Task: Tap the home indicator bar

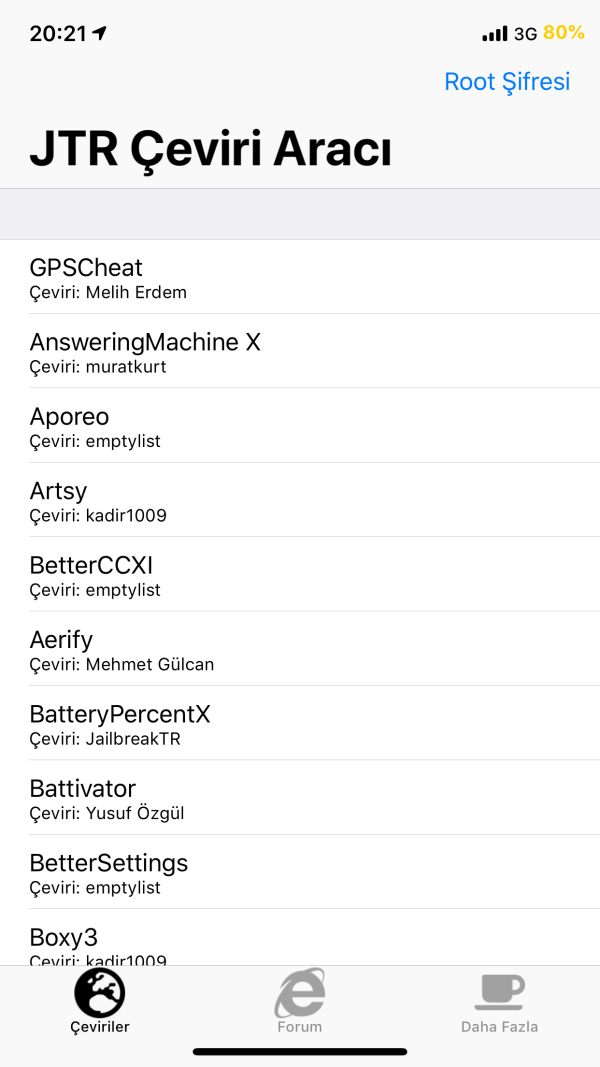Action: pyautogui.click(x=300, y=1052)
